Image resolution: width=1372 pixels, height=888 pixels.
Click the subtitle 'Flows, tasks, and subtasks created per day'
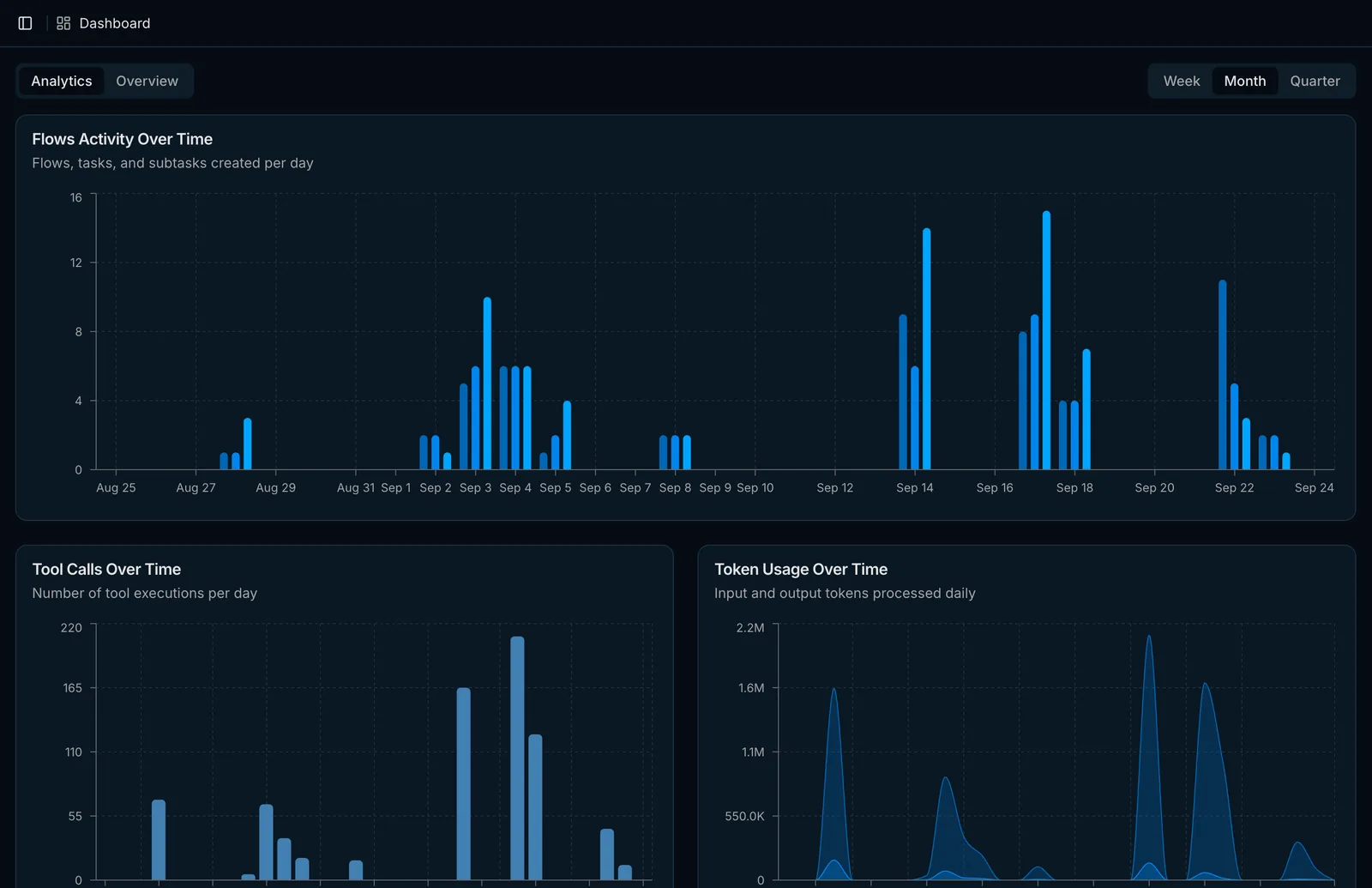click(x=172, y=163)
